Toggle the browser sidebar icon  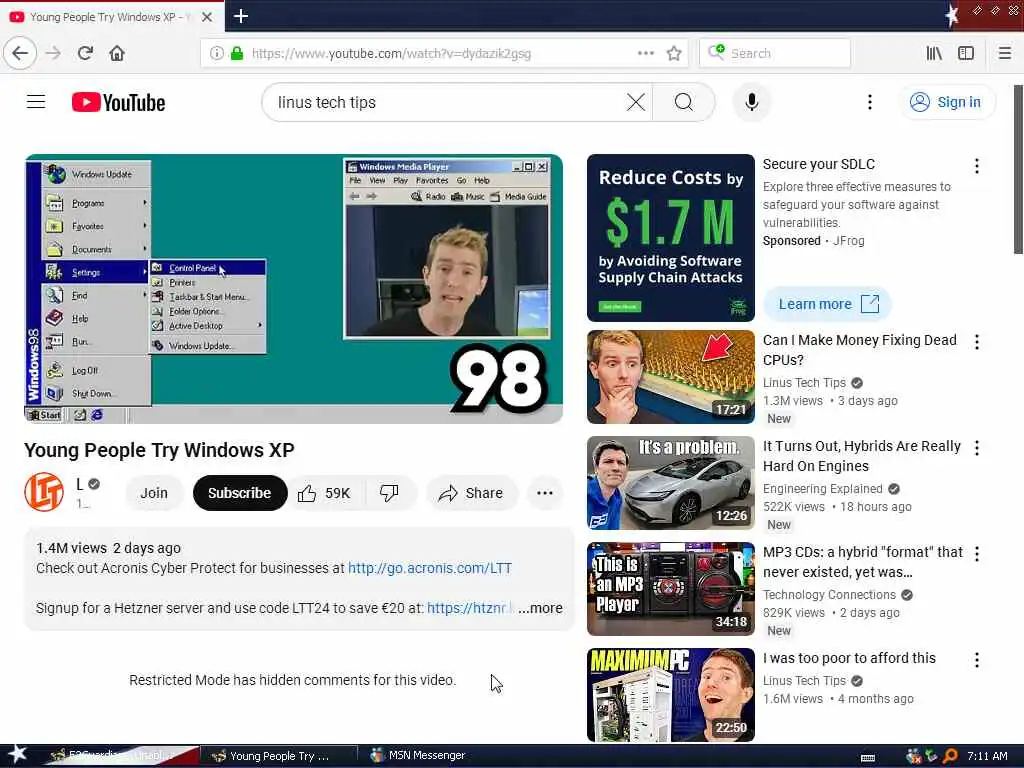(966, 53)
